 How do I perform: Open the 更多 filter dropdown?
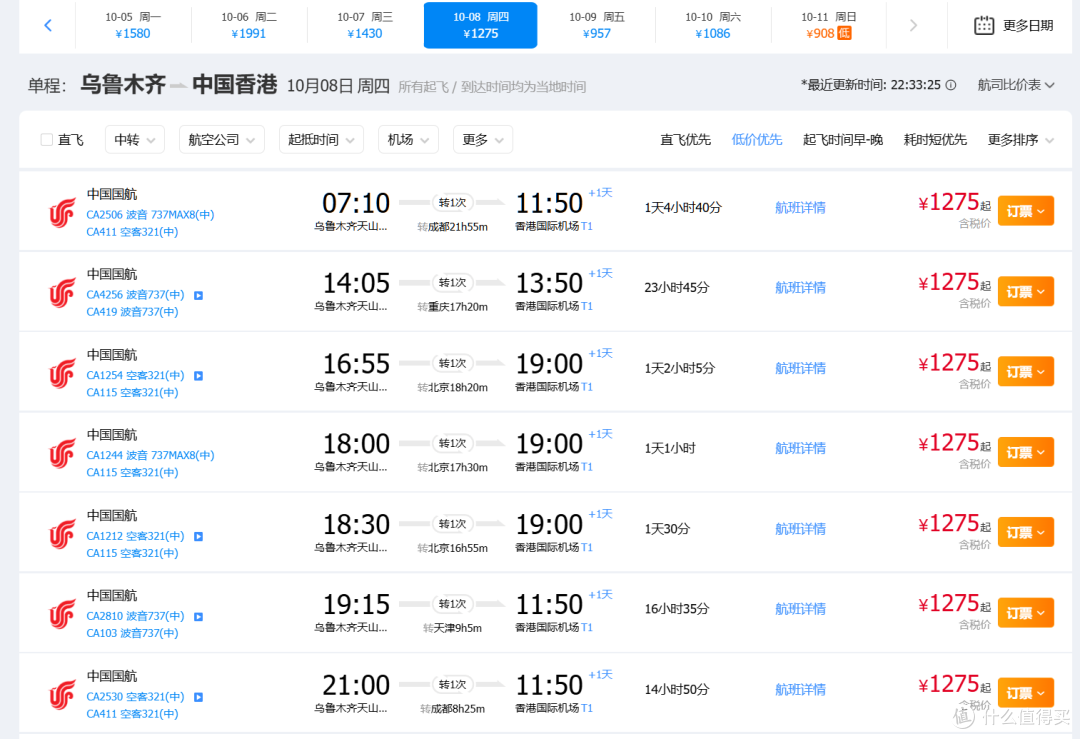click(483, 140)
